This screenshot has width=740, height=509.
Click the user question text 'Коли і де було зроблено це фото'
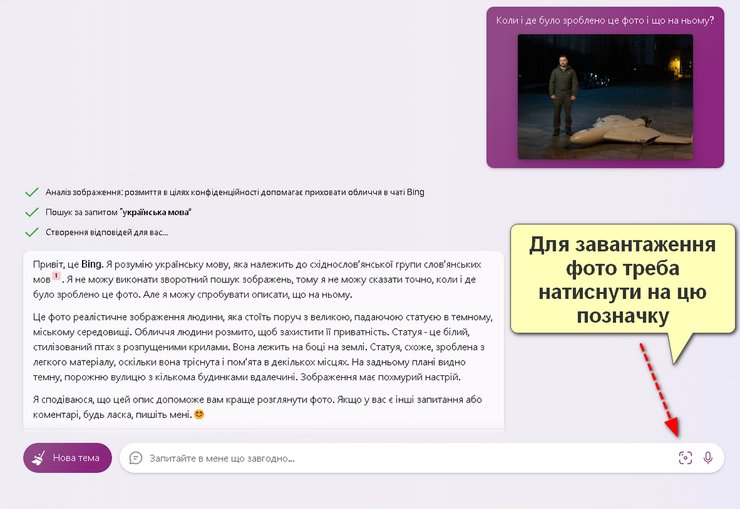pos(572,21)
